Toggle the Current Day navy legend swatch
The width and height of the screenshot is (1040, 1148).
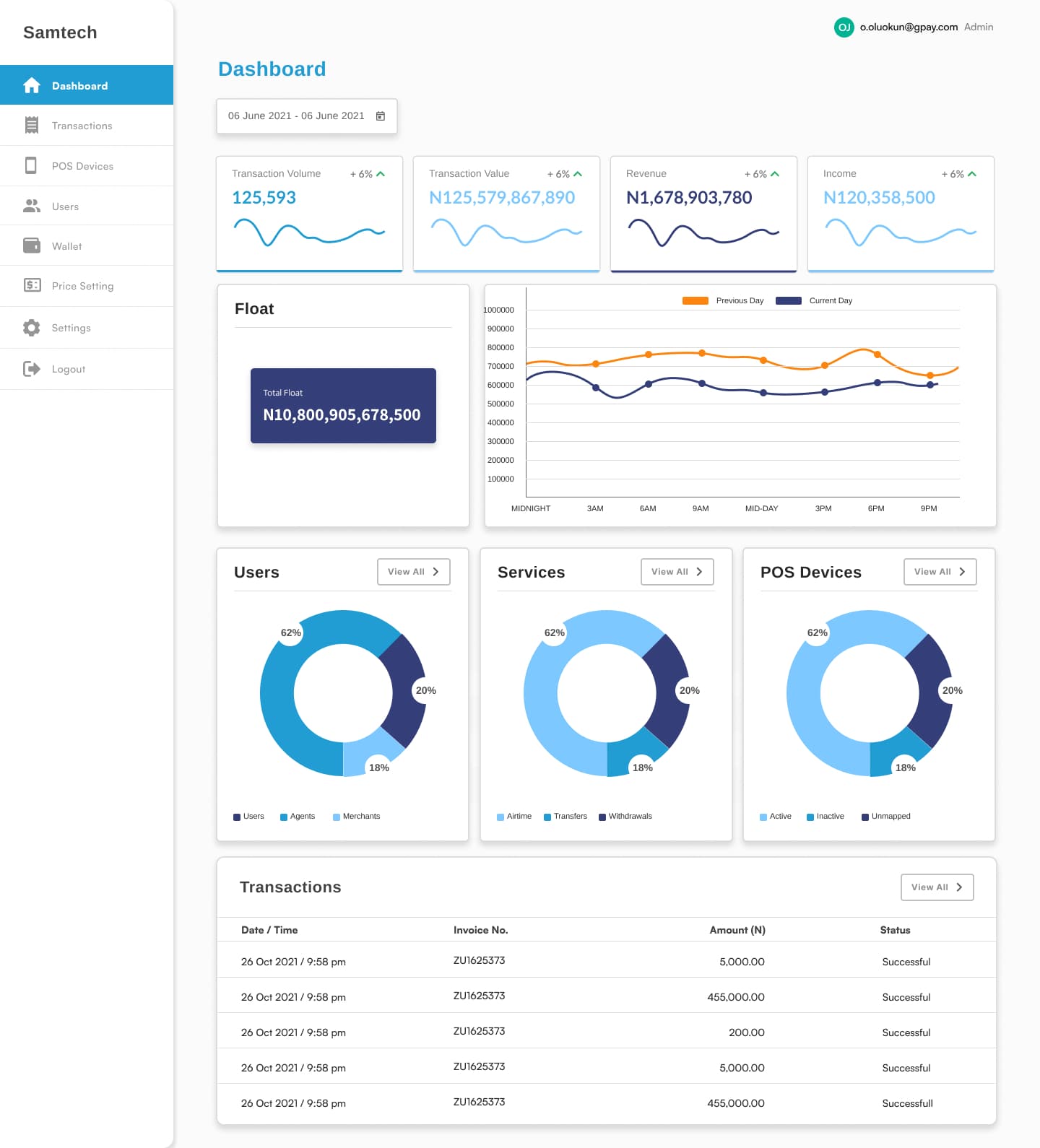point(789,300)
